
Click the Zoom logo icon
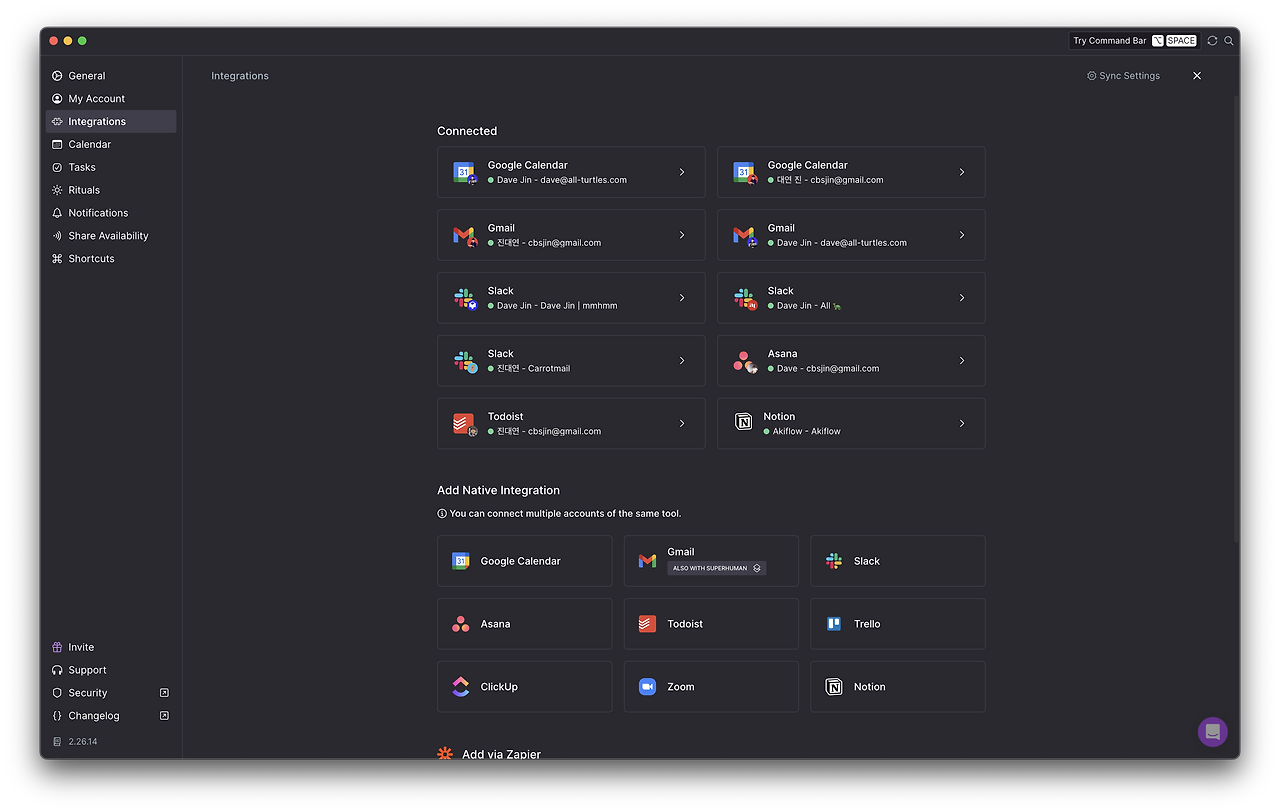[647, 687]
